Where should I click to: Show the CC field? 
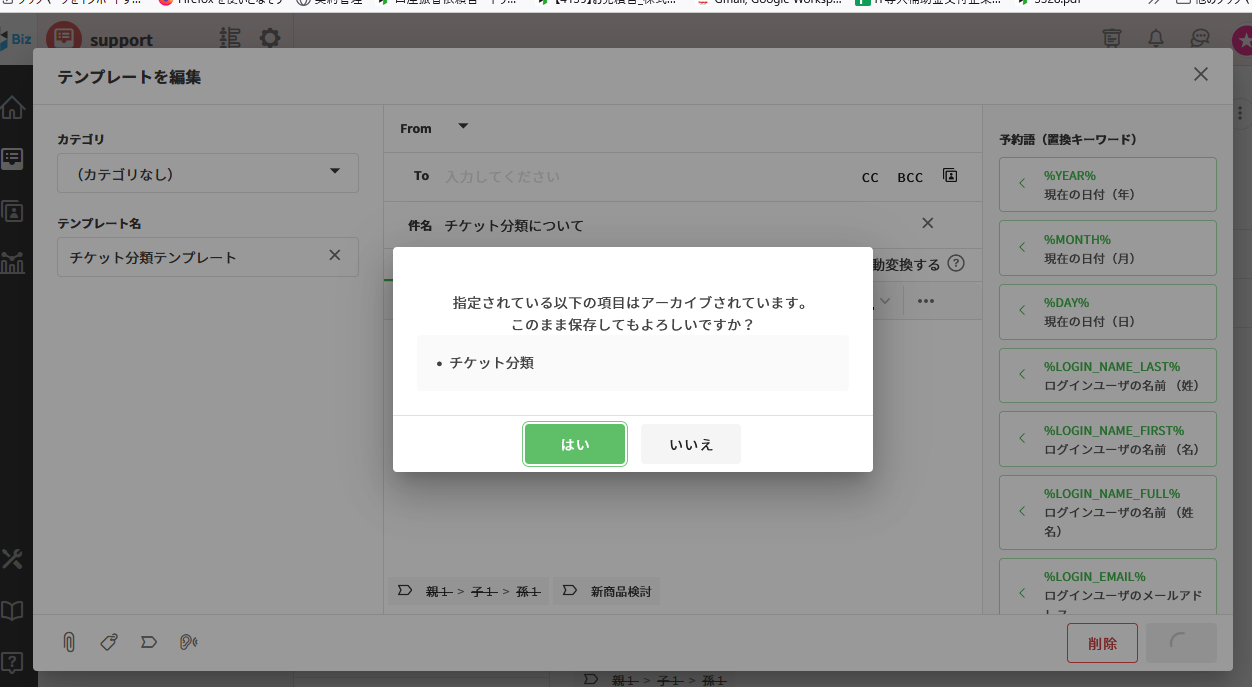(870, 177)
